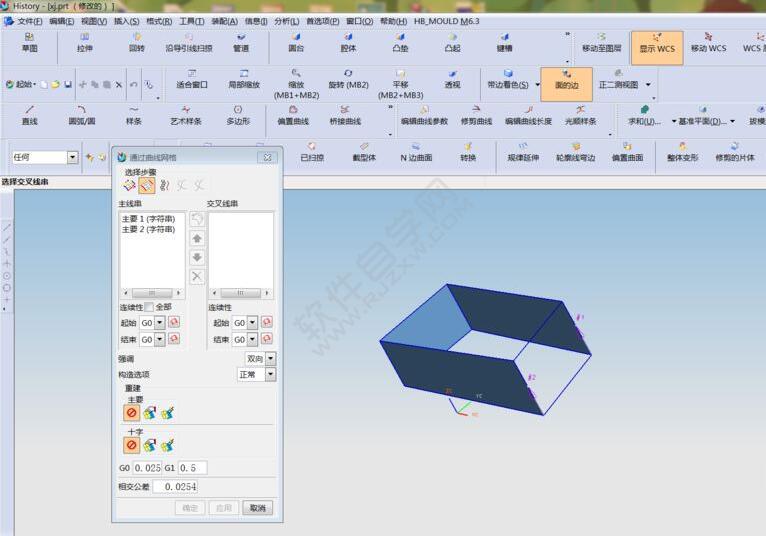This screenshot has width=766, height=536.
Task: Open the 构造选项 正常 dropdown
Action: [x=270, y=374]
